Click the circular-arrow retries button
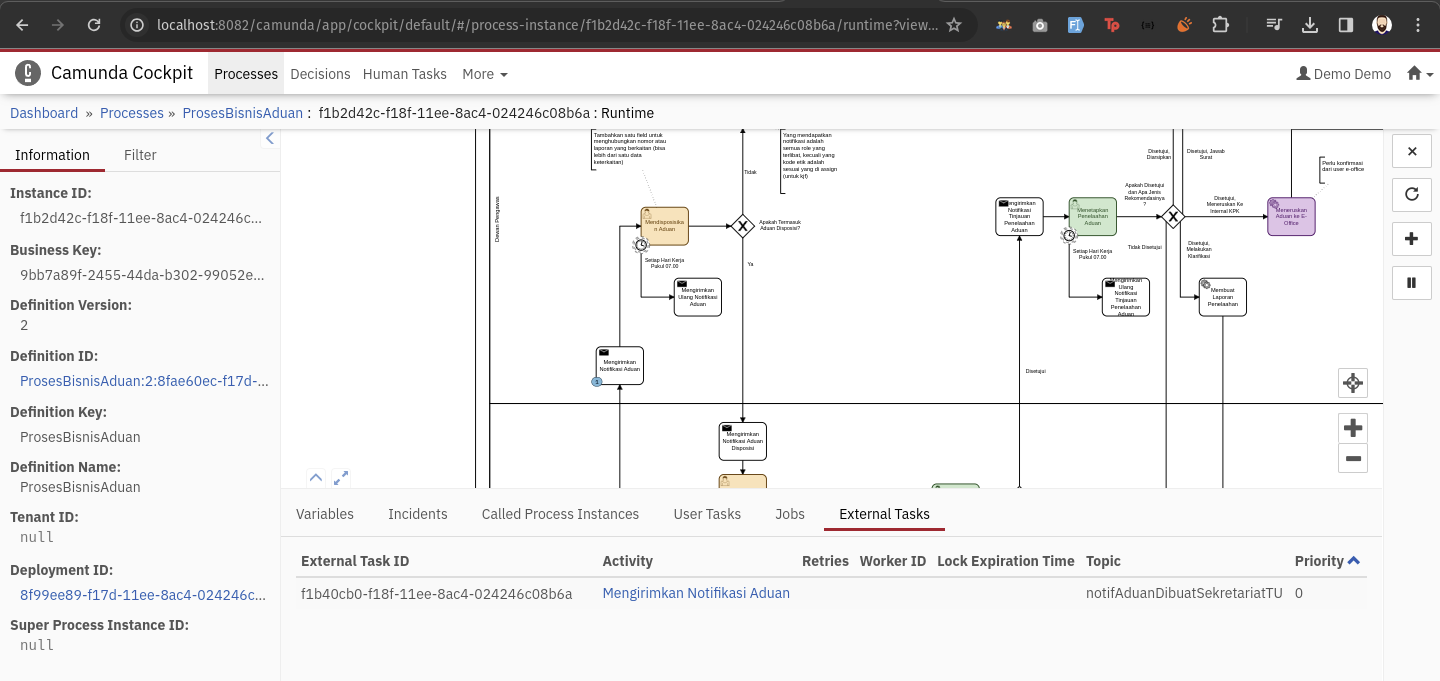The image size is (1440, 681). 1412,194
